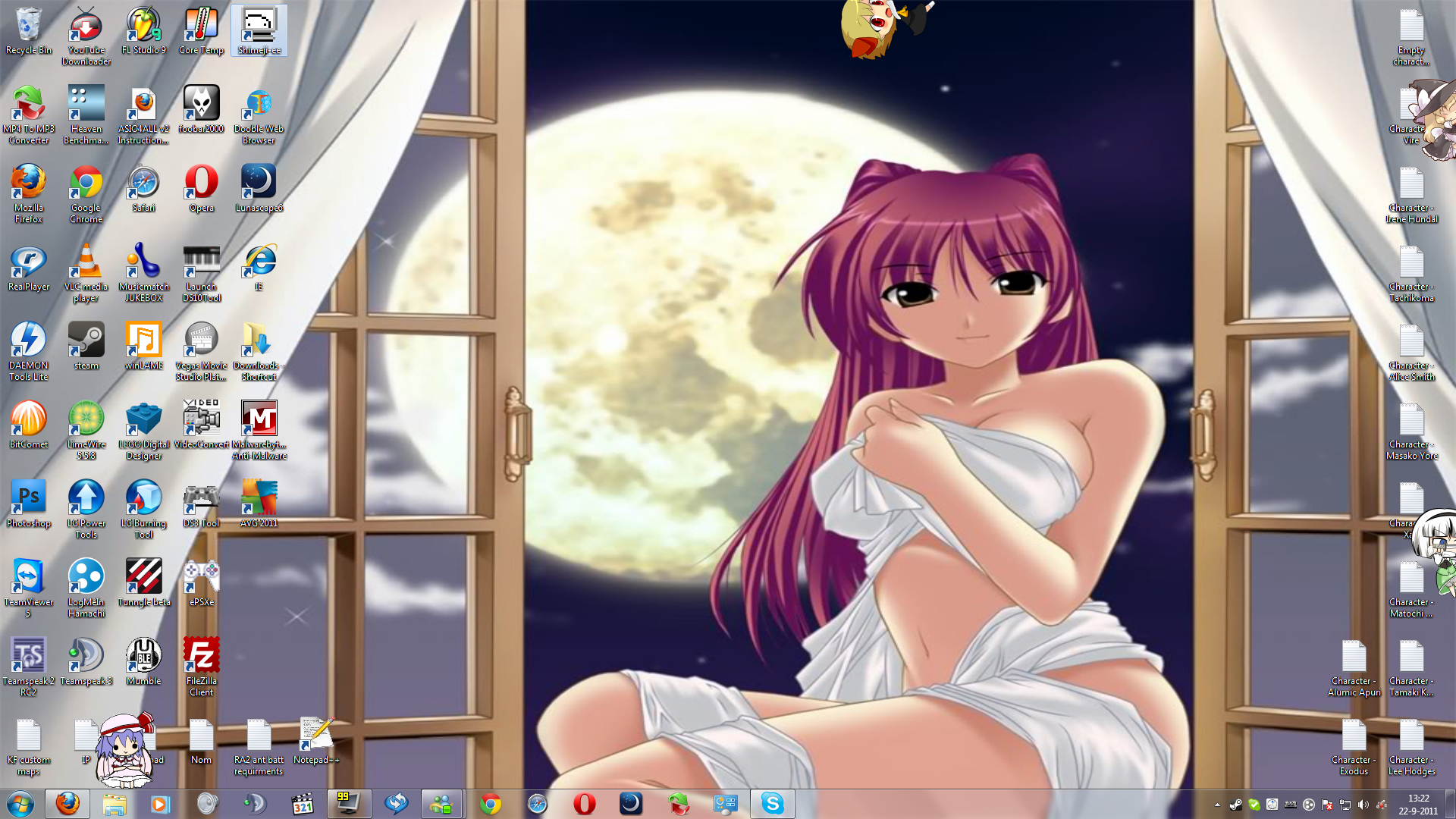Select the Lunascape6 desktop icon

pos(259,188)
